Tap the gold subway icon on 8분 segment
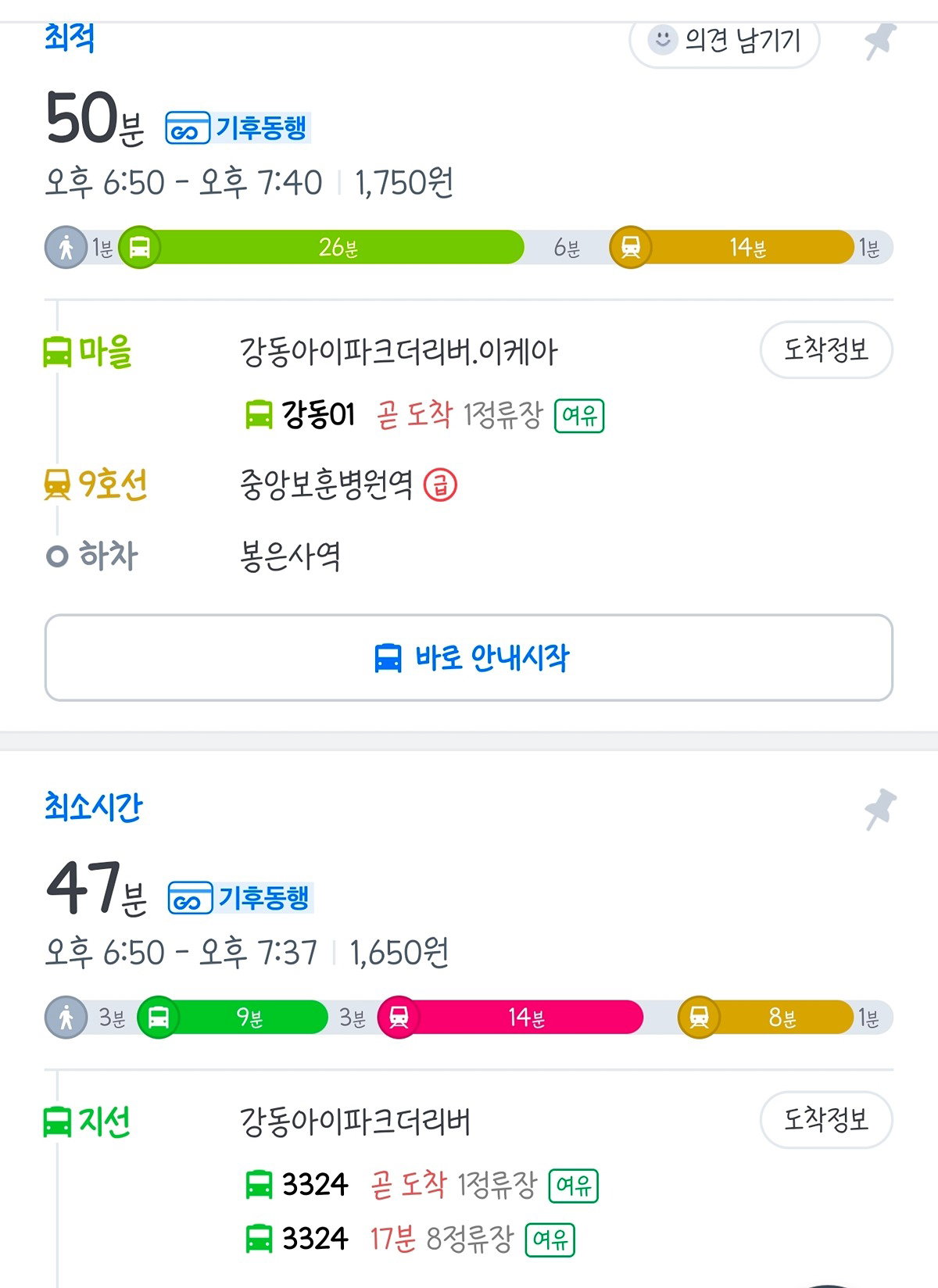 tap(699, 1018)
